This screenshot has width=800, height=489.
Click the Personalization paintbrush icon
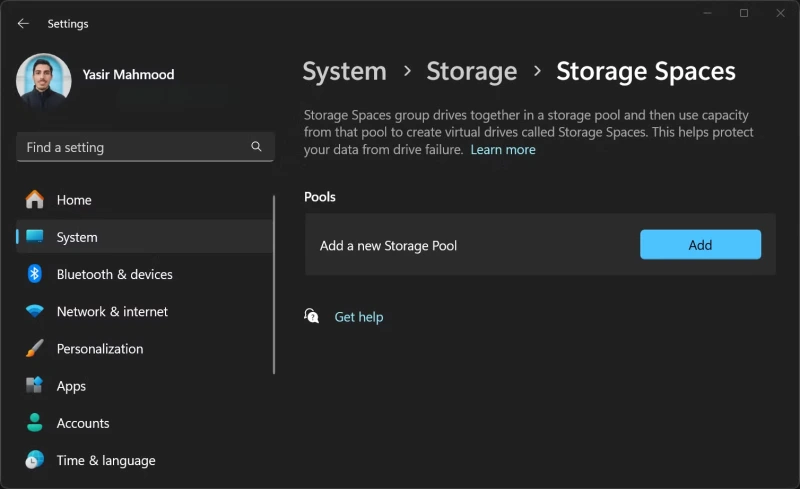(35, 349)
